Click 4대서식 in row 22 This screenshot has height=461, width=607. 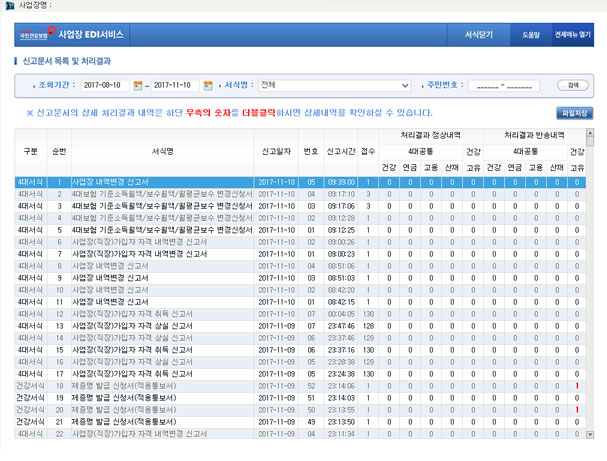30,434
